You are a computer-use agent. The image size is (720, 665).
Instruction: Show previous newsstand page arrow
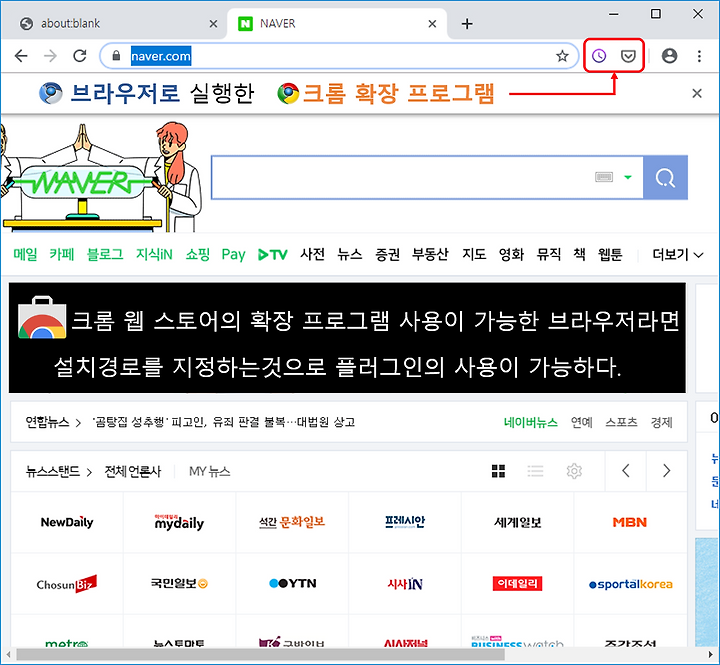[x=625, y=471]
